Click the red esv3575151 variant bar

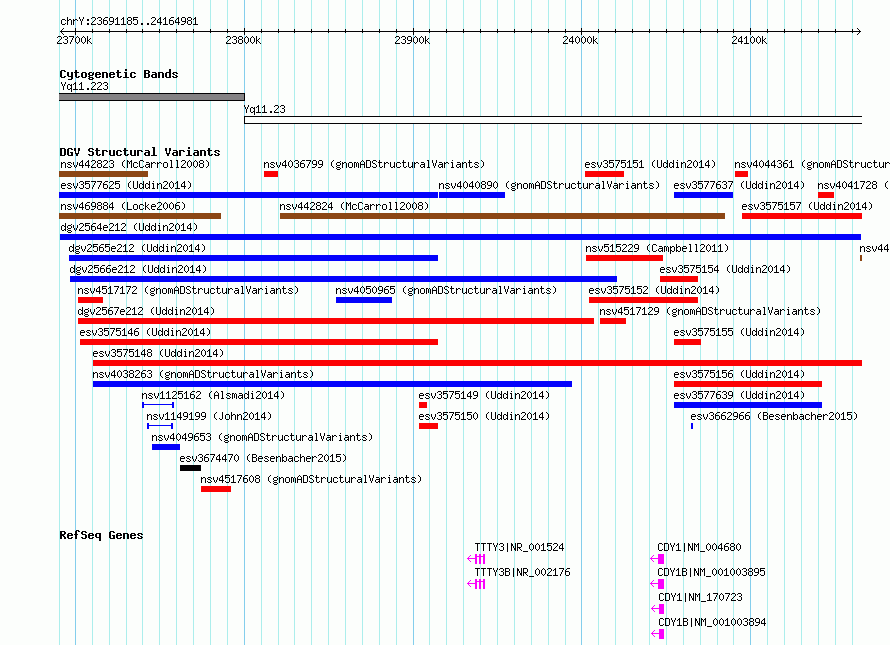click(x=604, y=174)
